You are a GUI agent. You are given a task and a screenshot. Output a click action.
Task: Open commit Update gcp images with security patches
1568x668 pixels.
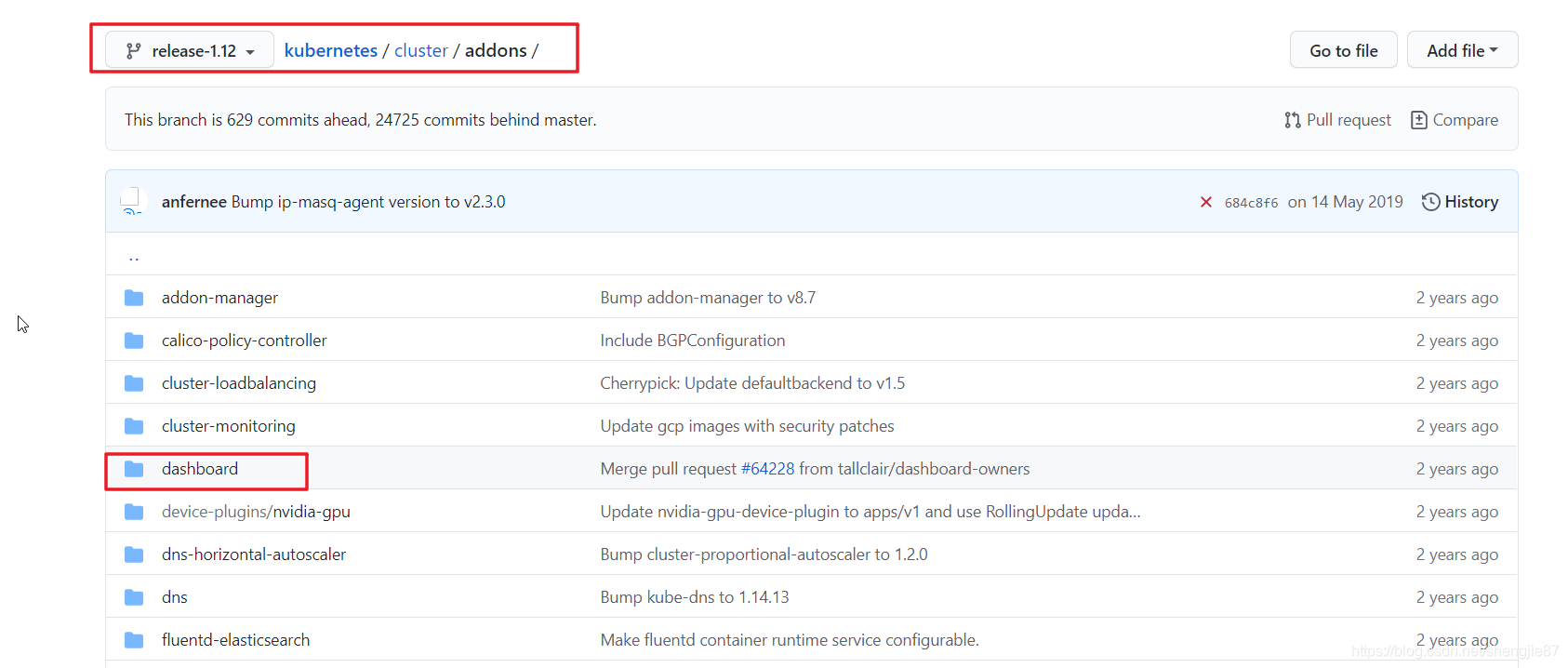[x=747, y=426]
